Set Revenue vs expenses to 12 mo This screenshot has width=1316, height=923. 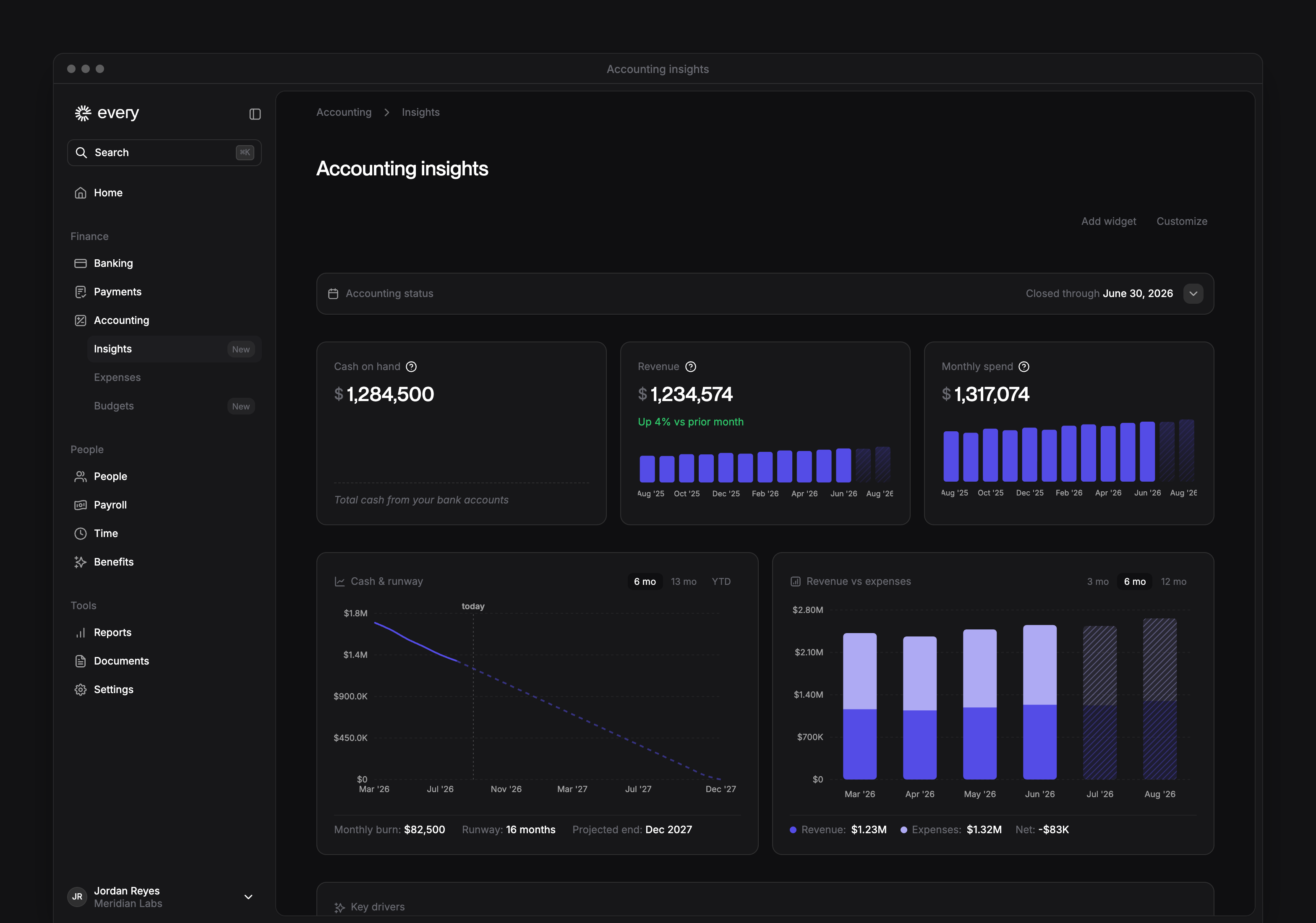(1173, 581)
